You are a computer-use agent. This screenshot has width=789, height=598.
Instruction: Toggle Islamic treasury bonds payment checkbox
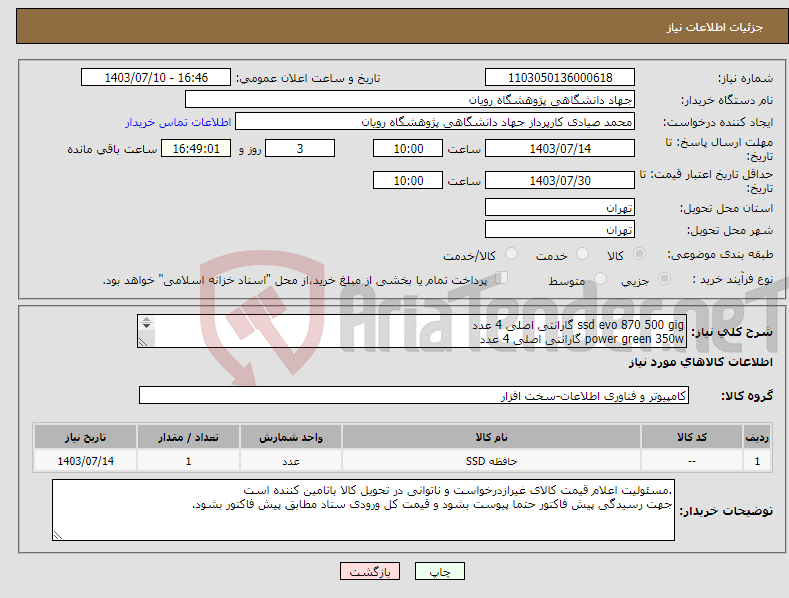(502, 278)
